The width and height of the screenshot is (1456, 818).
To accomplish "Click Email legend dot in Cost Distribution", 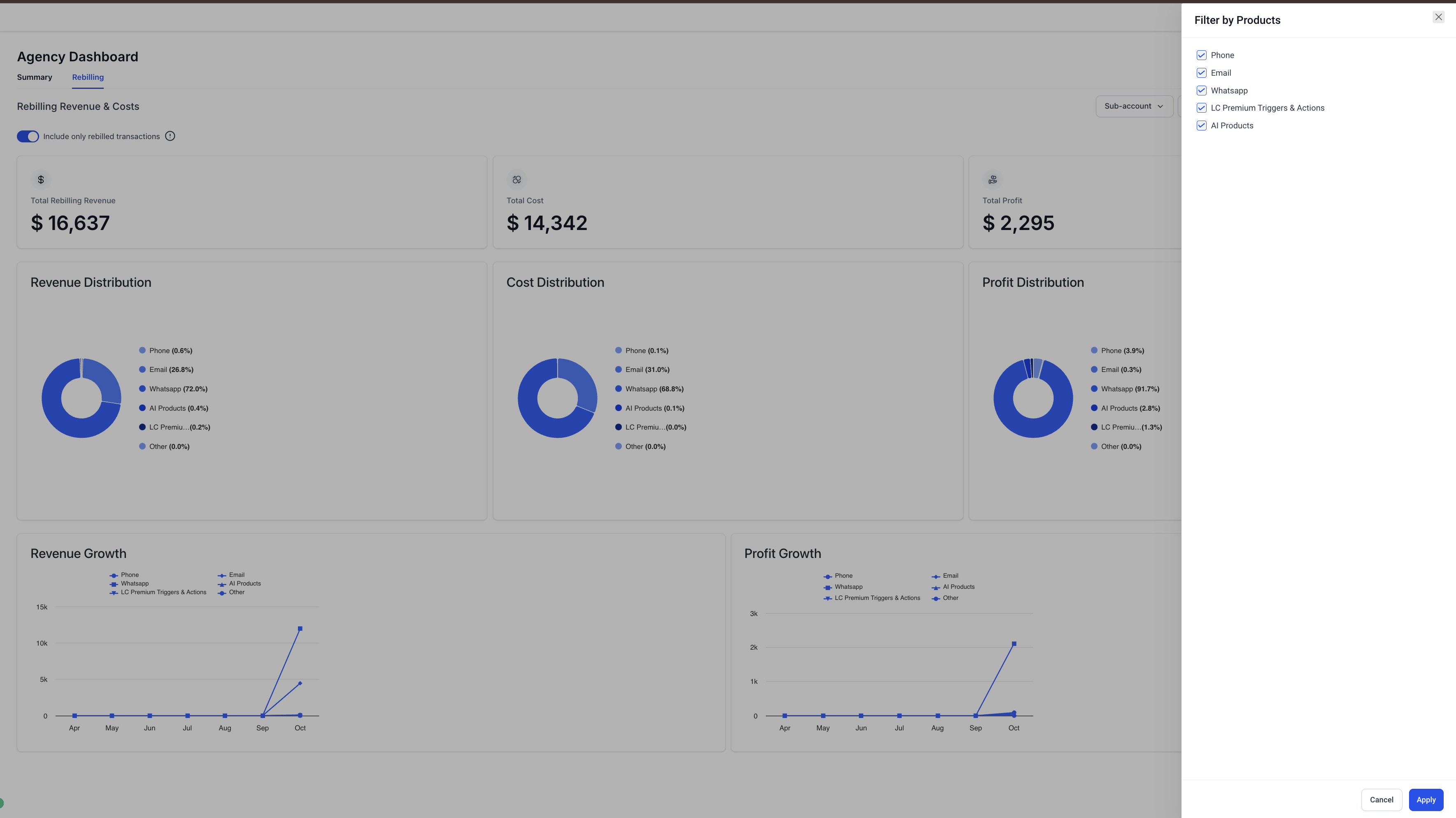I will click(x=619, y=370).
